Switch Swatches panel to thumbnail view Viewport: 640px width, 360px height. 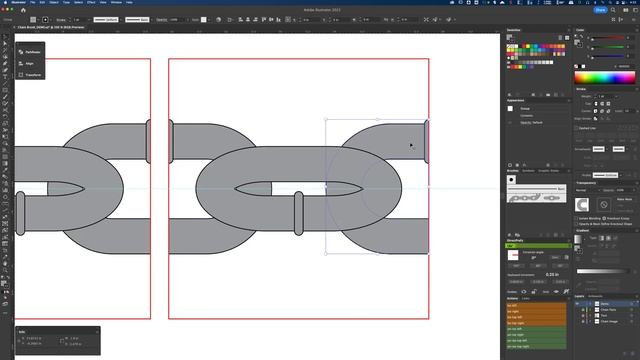pyautogui.click(x=567, y=38)
